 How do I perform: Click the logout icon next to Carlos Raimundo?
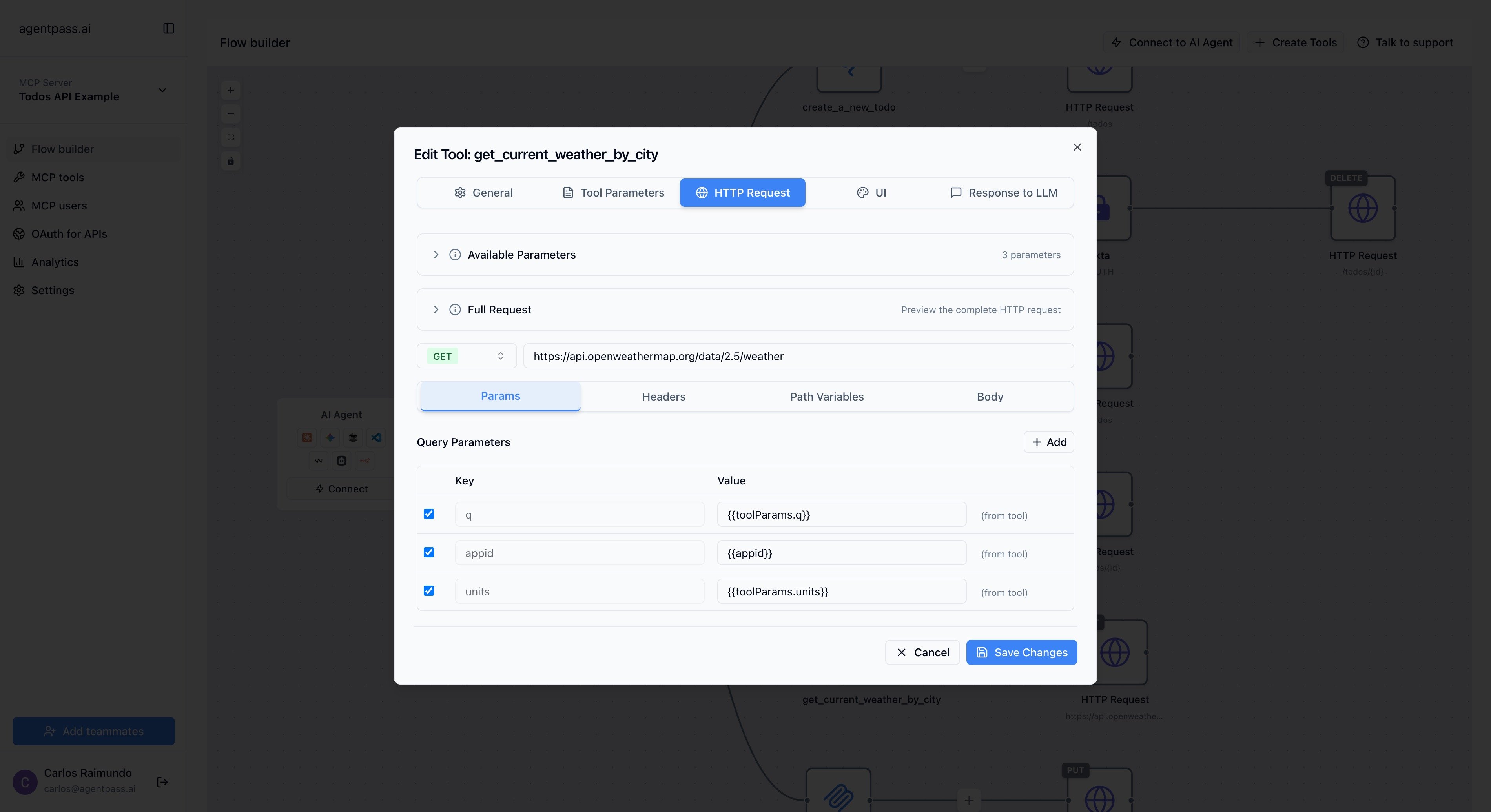pyautogui.click(x=163, y=782)
